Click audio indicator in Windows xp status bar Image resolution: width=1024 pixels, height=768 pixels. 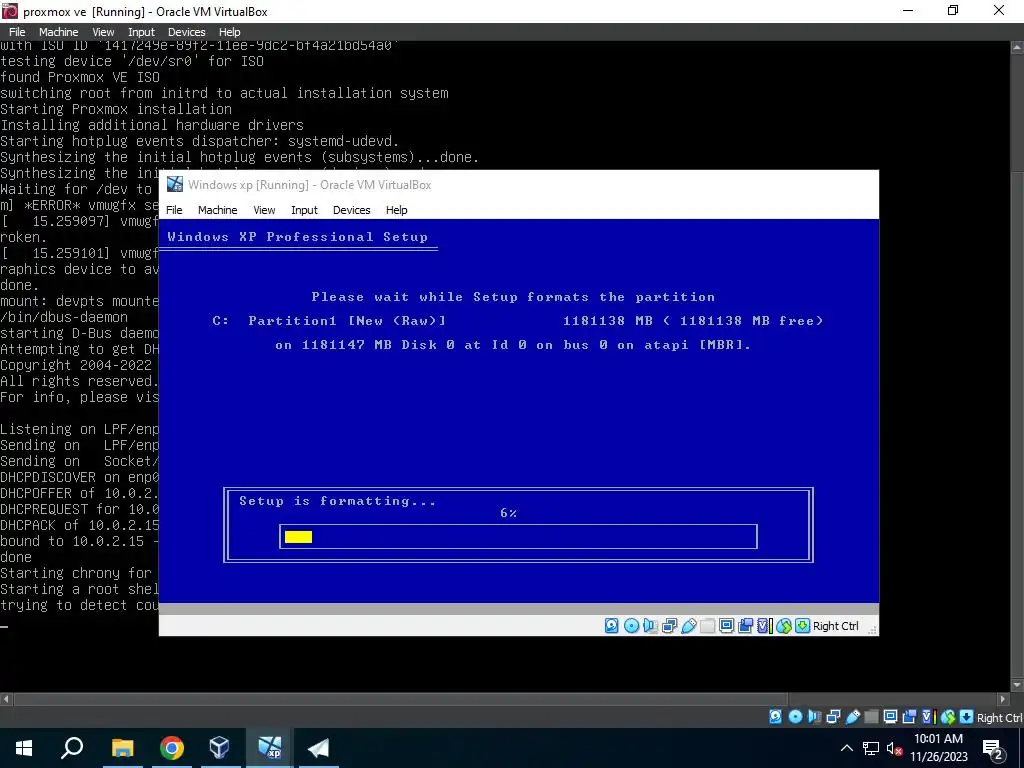click(650, 626)
